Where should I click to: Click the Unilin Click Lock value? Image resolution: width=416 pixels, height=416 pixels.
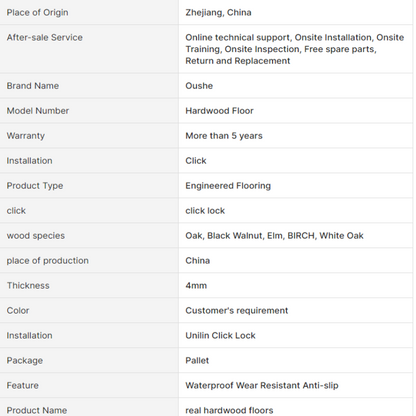(220, 335)
